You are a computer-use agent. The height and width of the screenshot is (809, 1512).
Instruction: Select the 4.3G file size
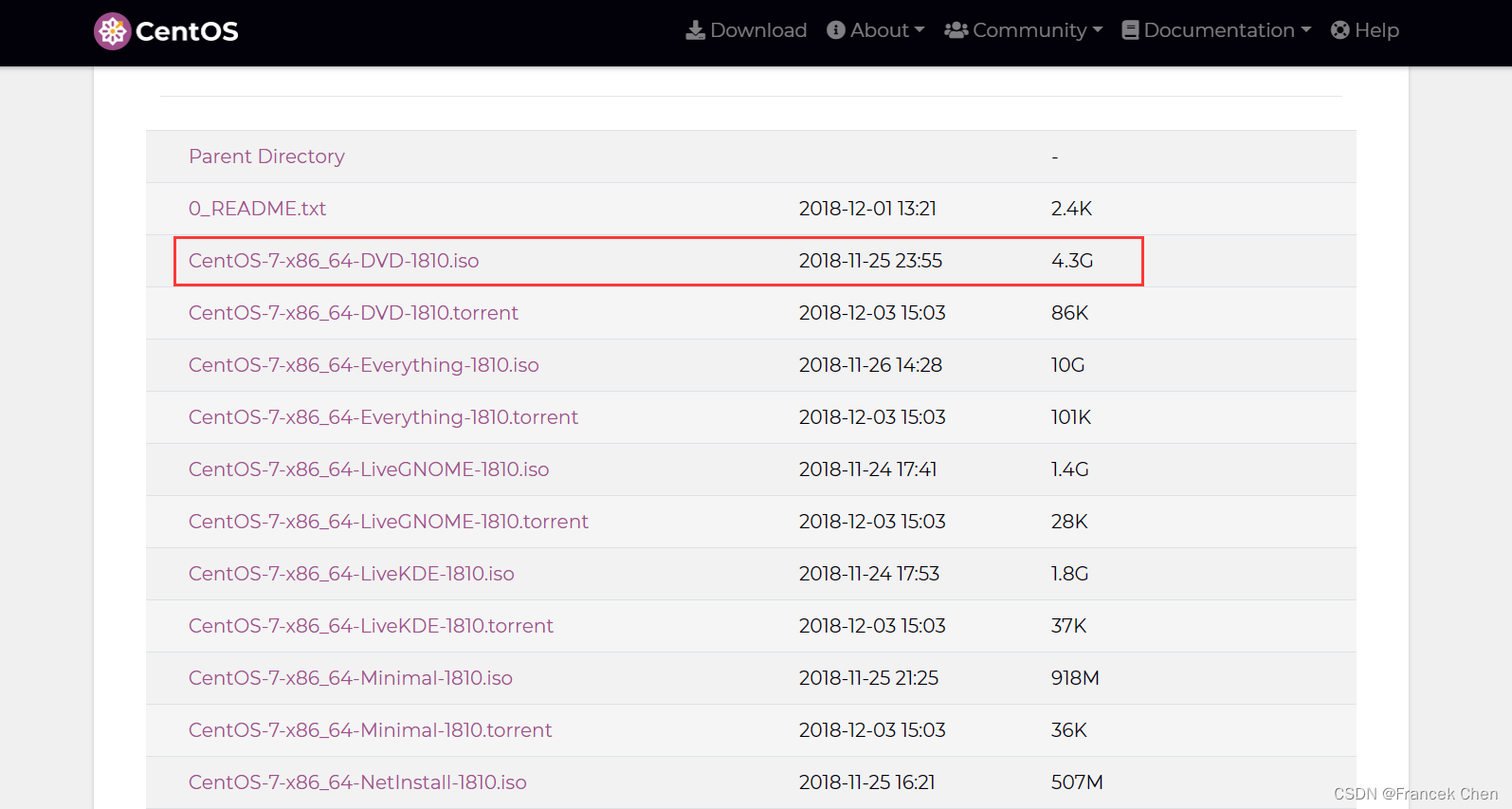pyautogui.click(x=1072, y=261)
